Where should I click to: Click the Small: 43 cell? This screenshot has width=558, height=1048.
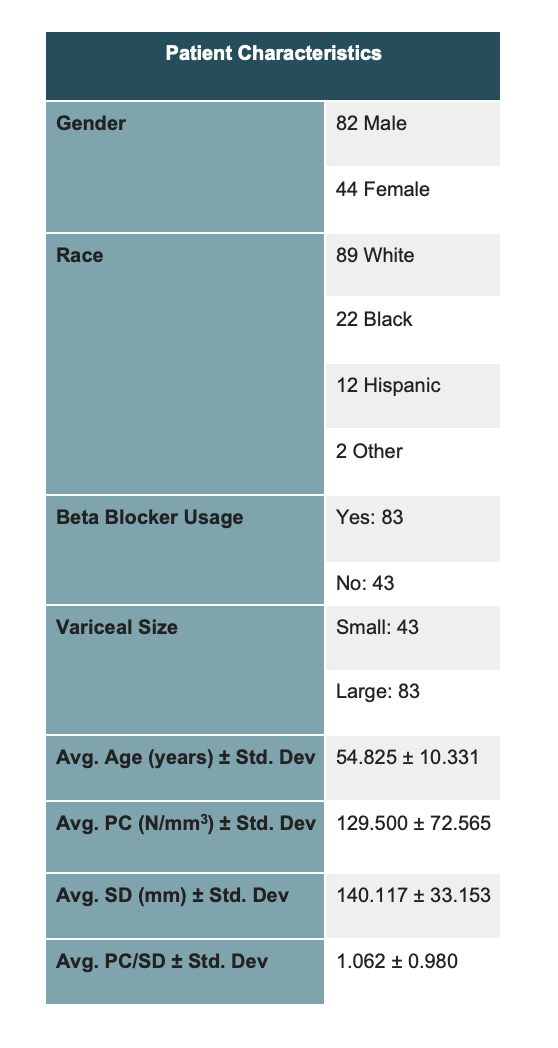412,638
